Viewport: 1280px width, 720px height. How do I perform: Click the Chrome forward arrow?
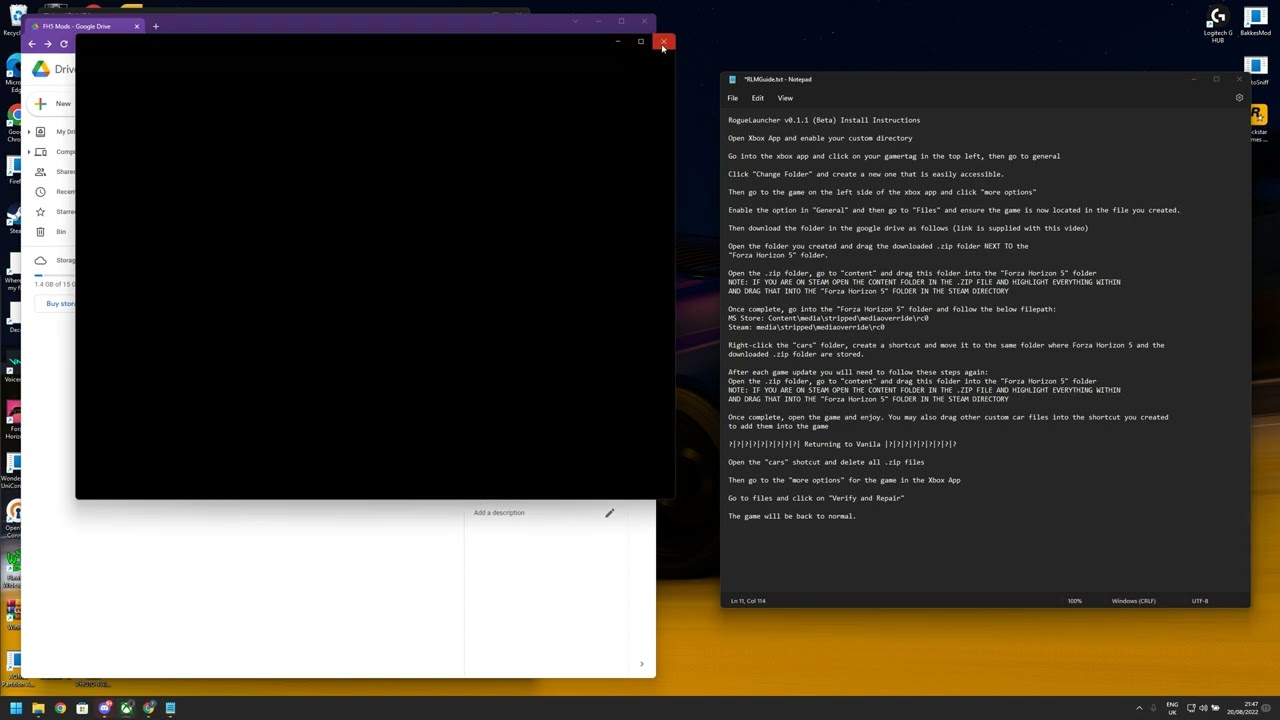point(48,44)
